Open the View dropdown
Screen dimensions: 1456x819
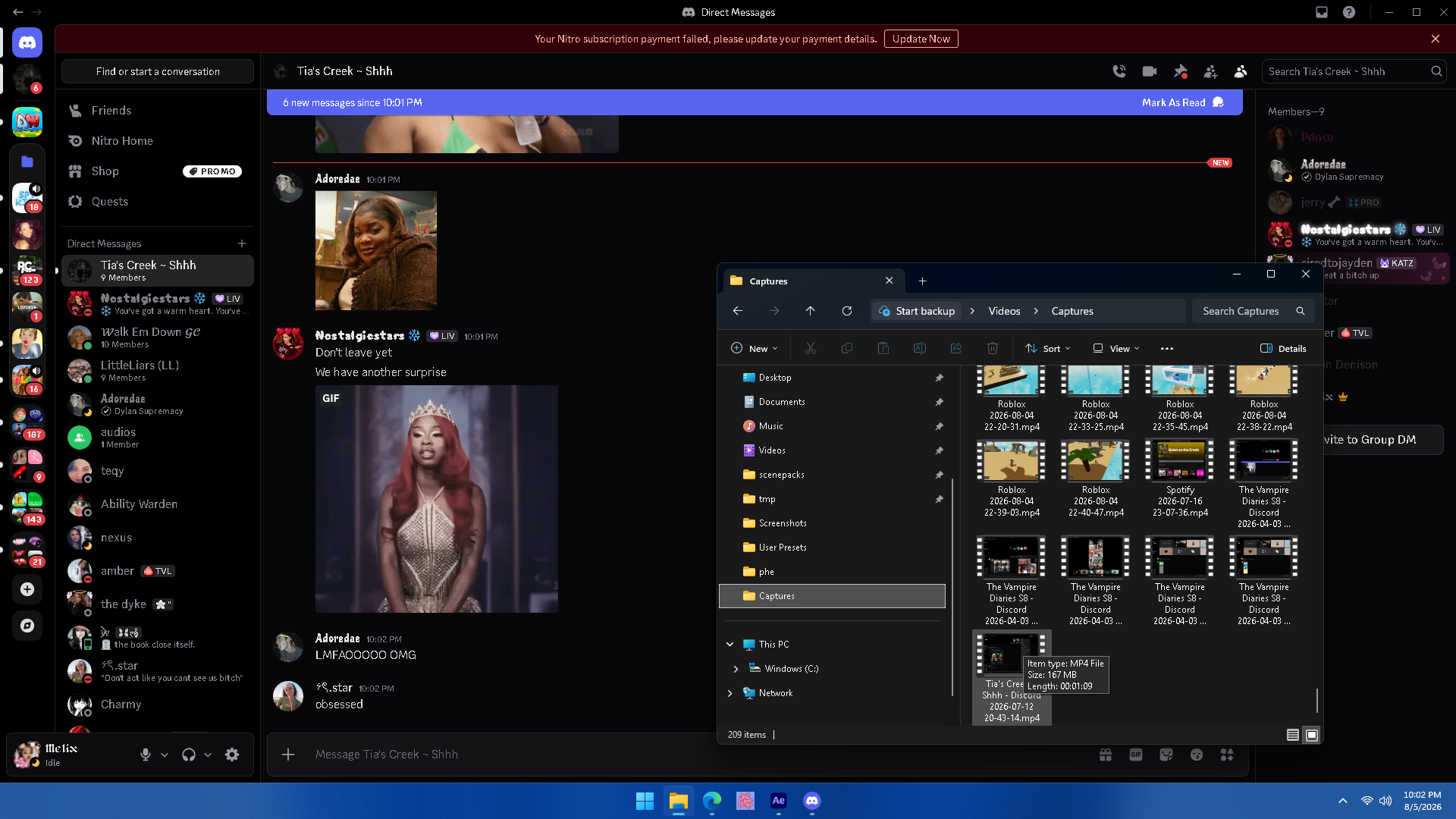[x=1116, y=349]
